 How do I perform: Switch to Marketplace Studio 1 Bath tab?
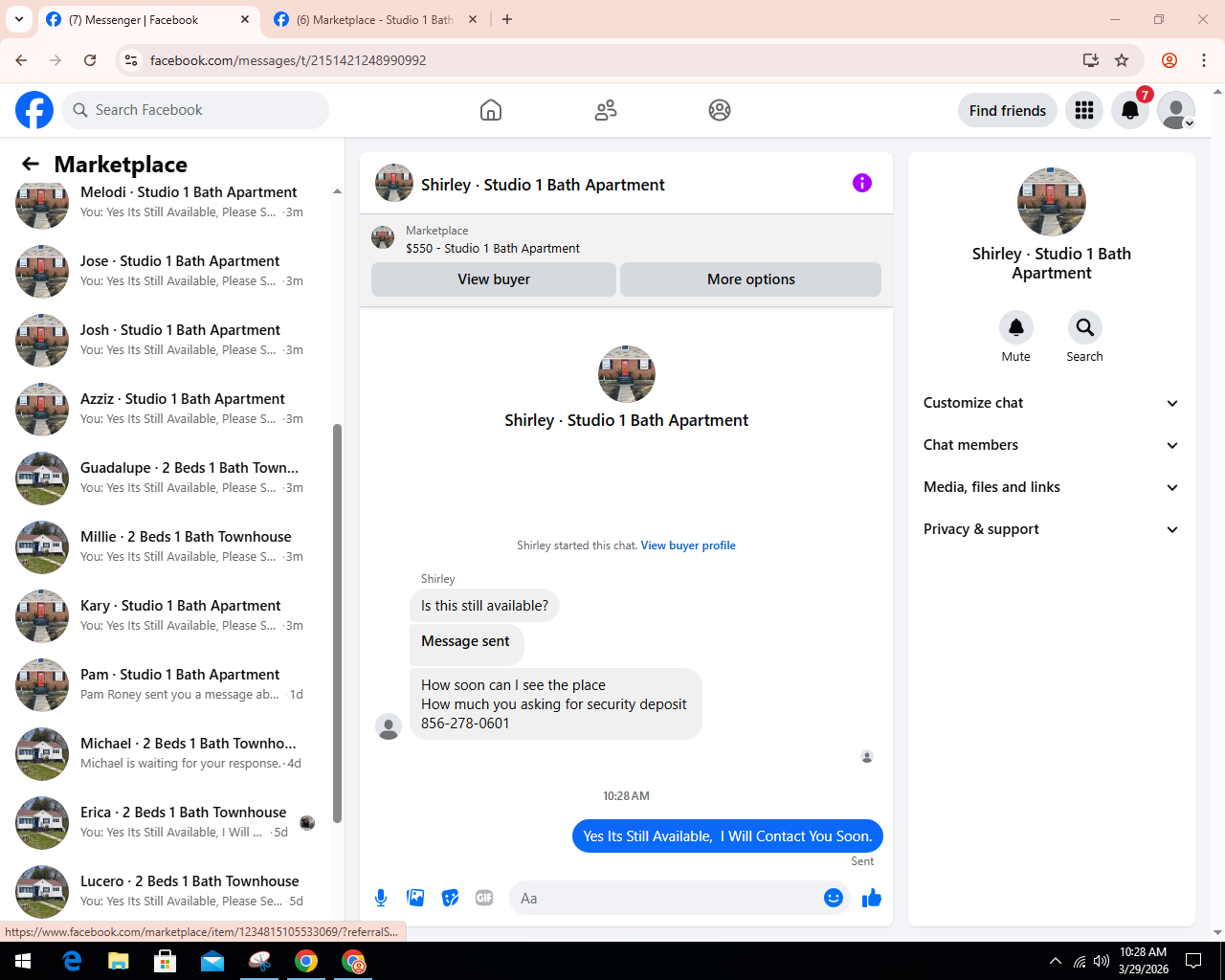point(373,19)
